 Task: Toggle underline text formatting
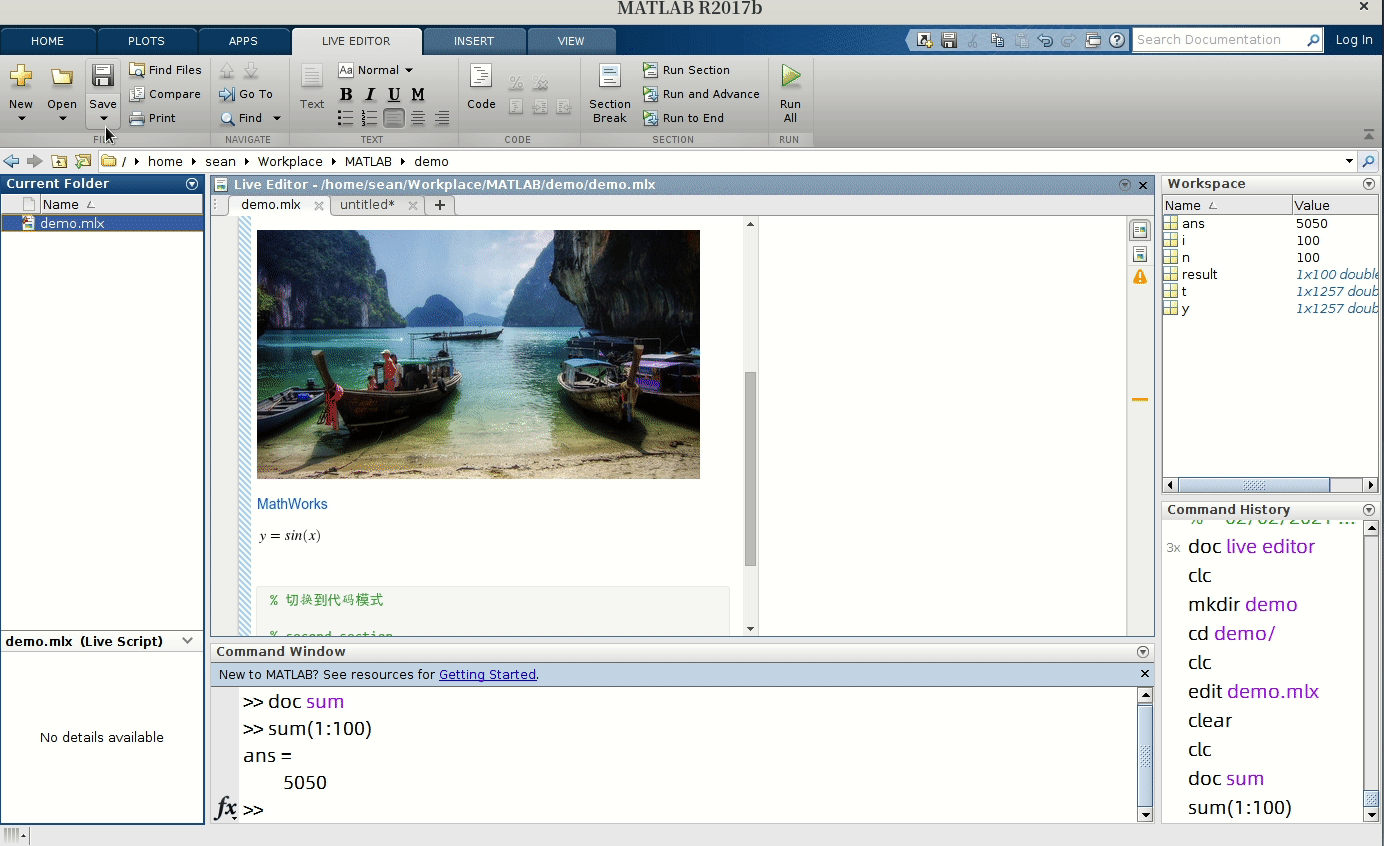pyautogui.click(x=394, y=94)
